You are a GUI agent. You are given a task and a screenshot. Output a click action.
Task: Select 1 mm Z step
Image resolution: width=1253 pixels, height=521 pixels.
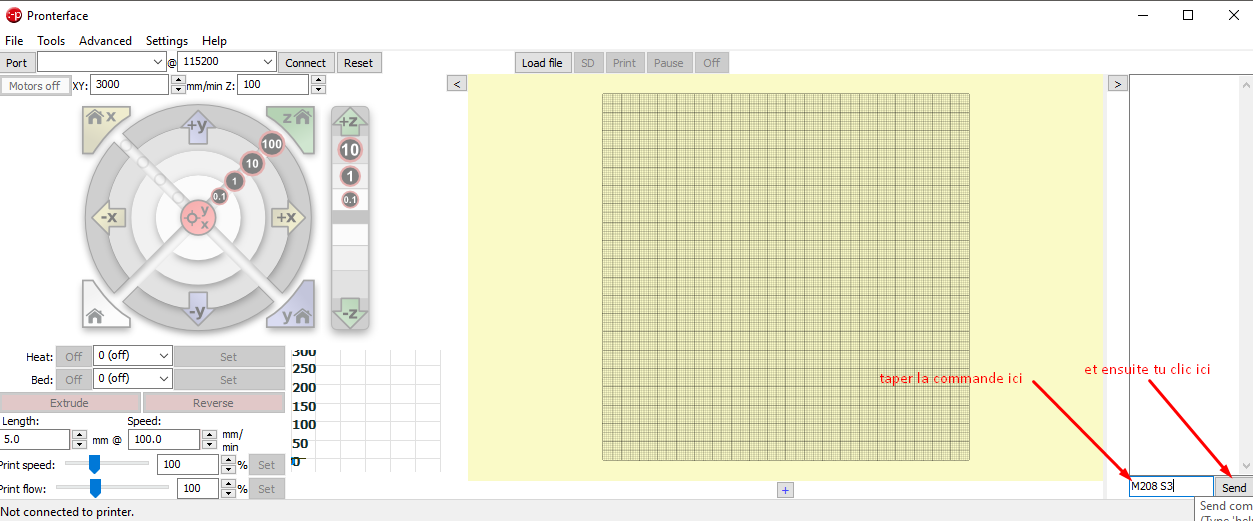pos(350,176)
